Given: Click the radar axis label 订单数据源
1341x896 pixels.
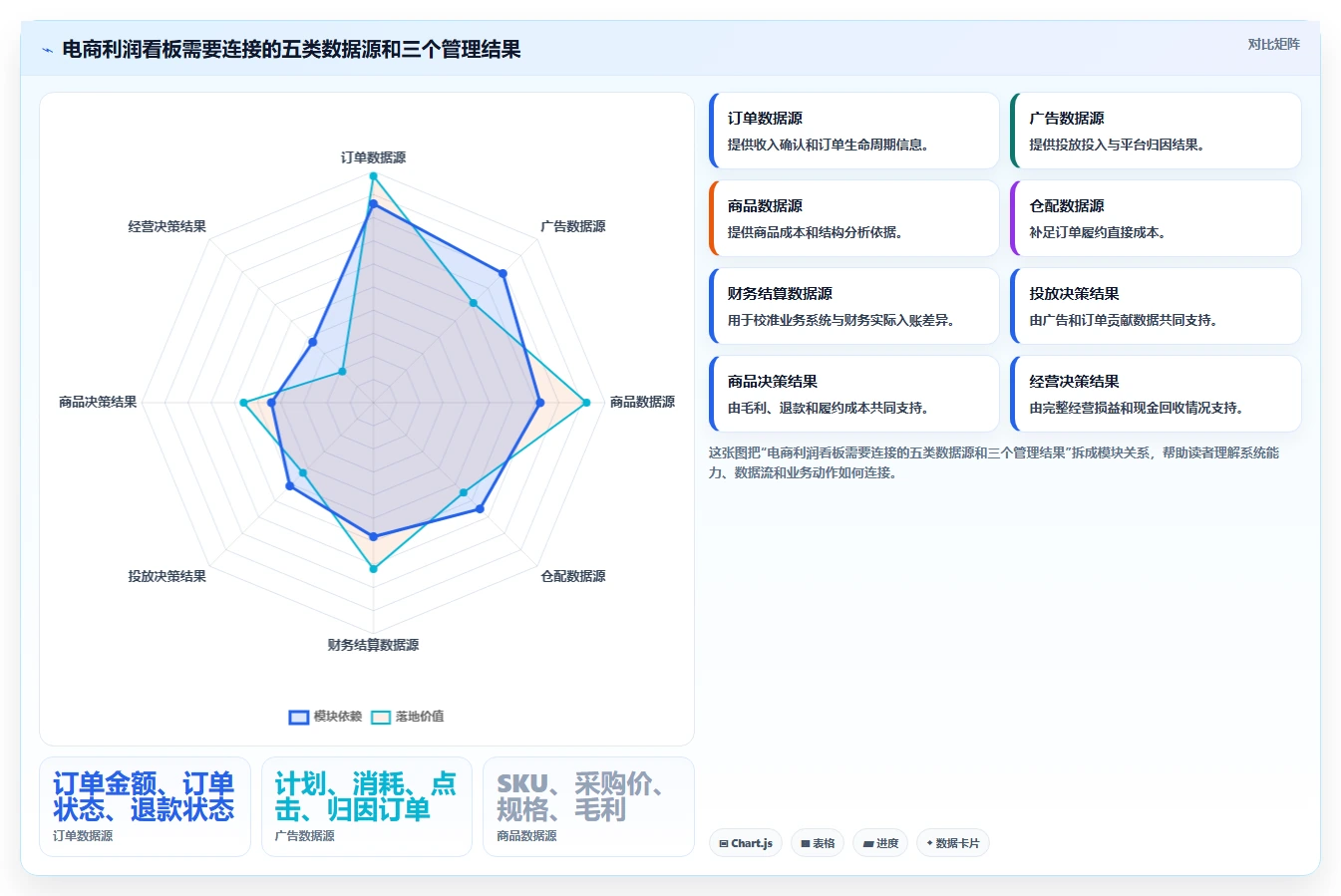Looking at the screenshot, I should [x=373, y=157].
